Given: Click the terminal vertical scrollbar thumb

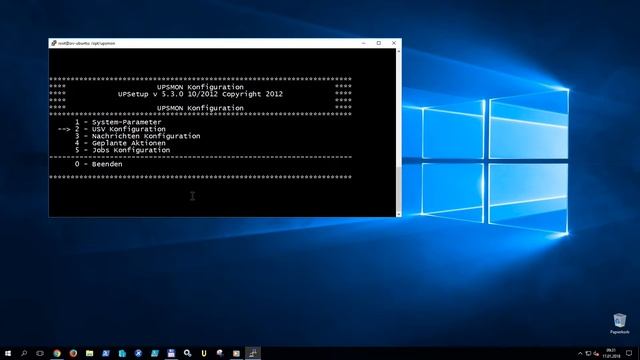Looking at the screenshot, I should 399,189.
